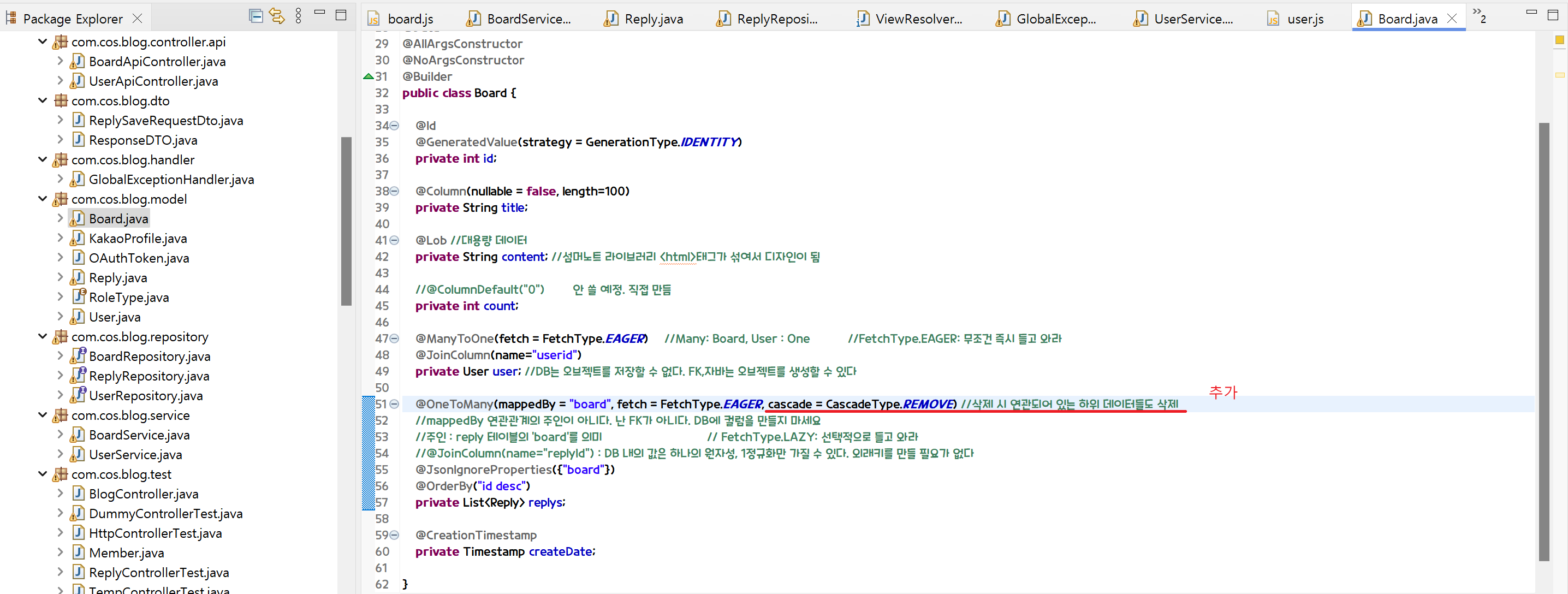The image size is (1568, 594).
Task: Click the editor vertical scrollbar
Action: point(1545,341)
